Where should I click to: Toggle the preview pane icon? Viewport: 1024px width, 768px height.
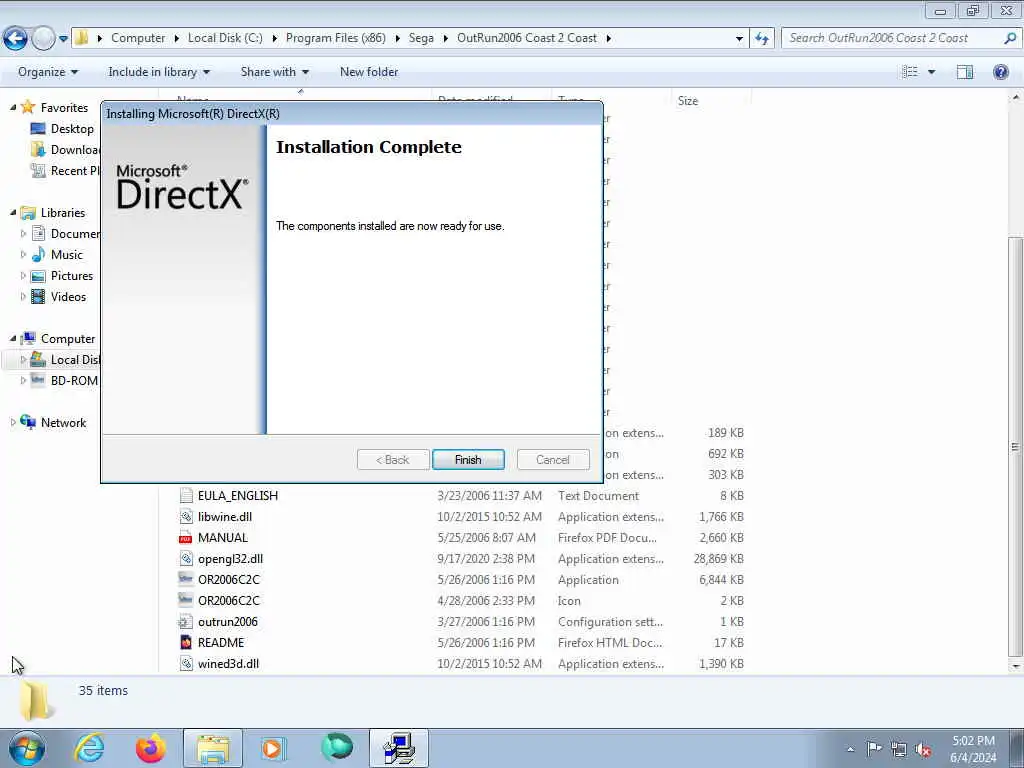pos(965,72)
